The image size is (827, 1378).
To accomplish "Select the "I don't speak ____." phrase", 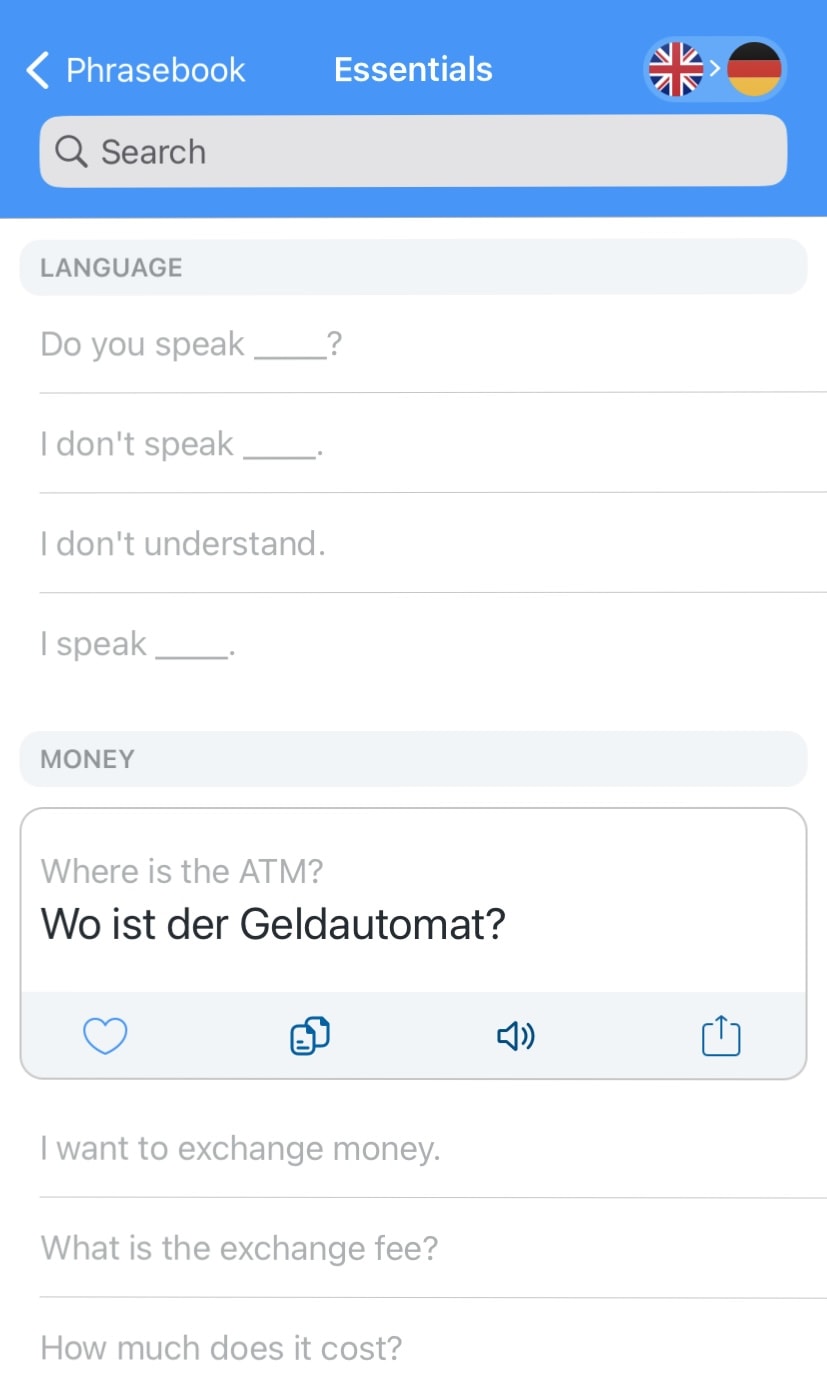I will pyautogui.click(x=183, y=443).
